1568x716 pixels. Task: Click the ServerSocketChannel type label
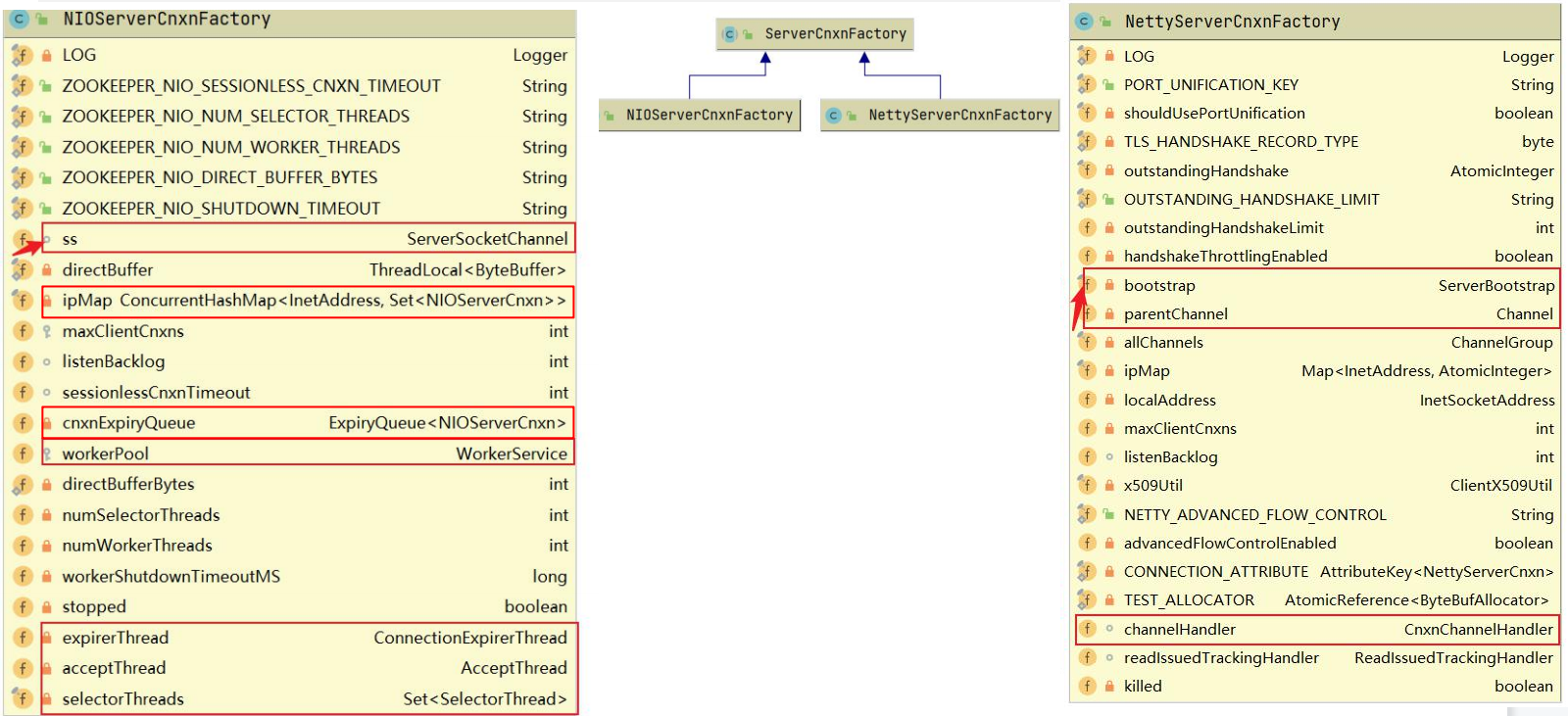(x=487, y=239)
